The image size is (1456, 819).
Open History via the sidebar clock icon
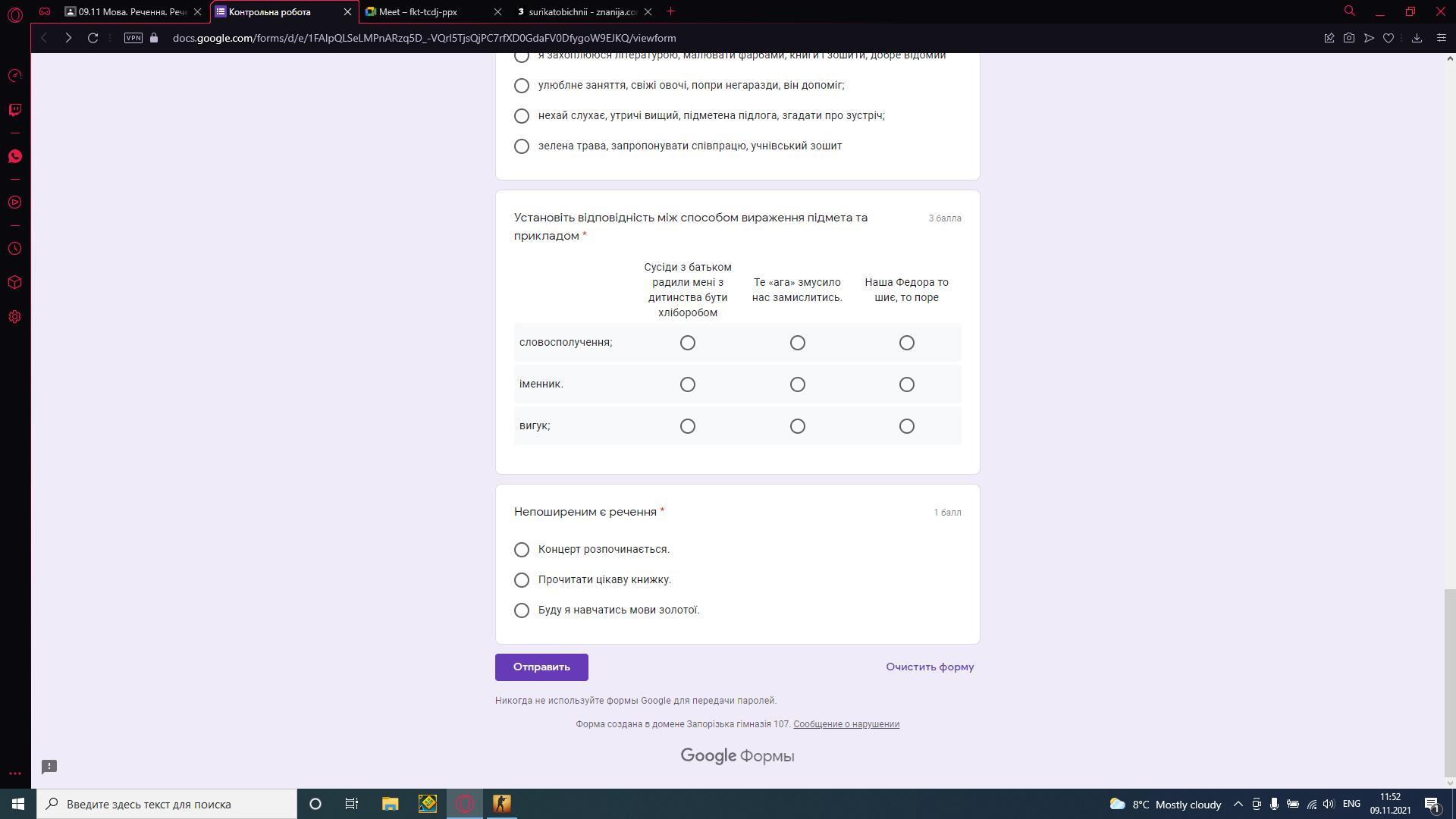pyautogui.click(x=14, y=249)
